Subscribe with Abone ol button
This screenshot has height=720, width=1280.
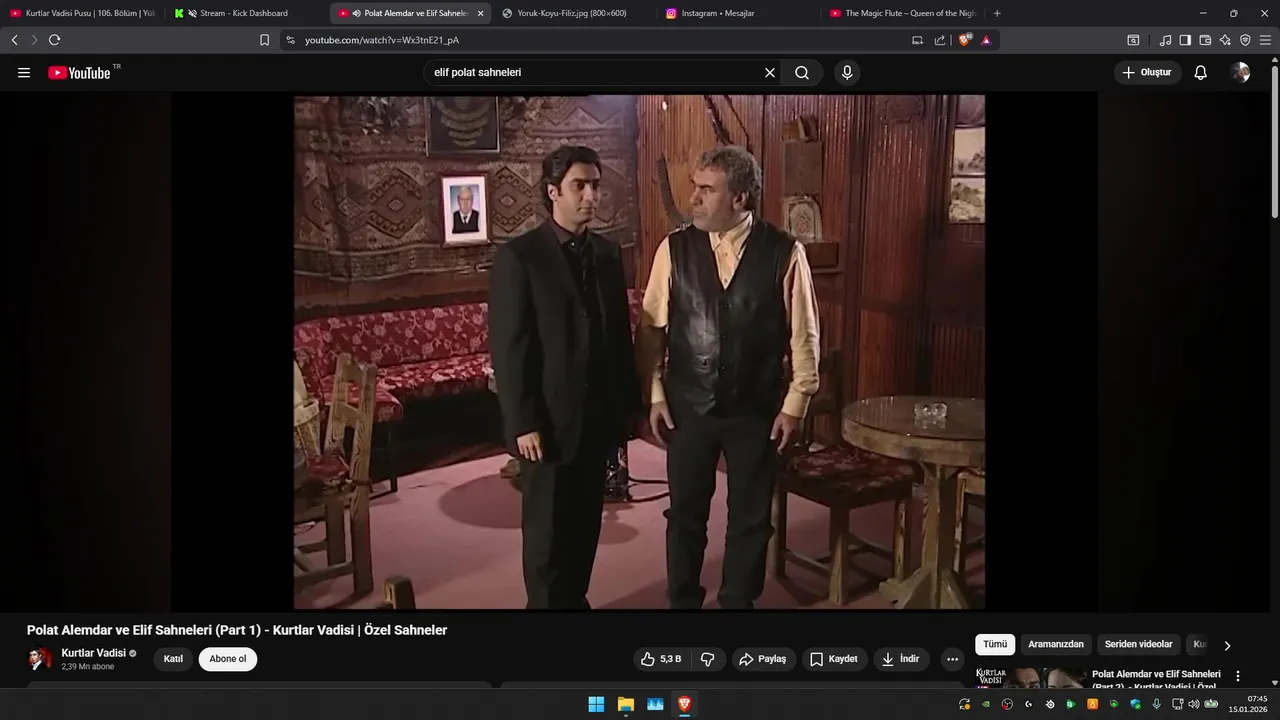coord(228,659)
